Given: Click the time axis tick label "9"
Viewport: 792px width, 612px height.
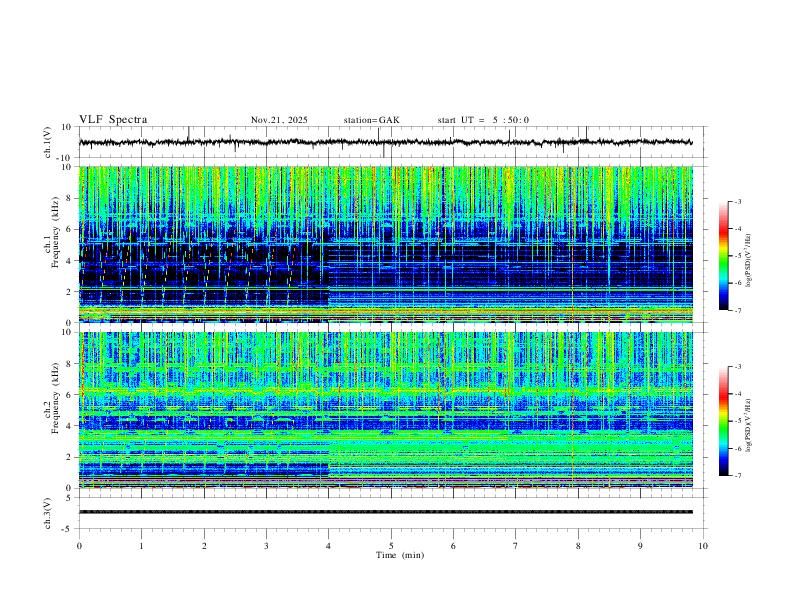Looking at the screenshot, I should (640, 546).
